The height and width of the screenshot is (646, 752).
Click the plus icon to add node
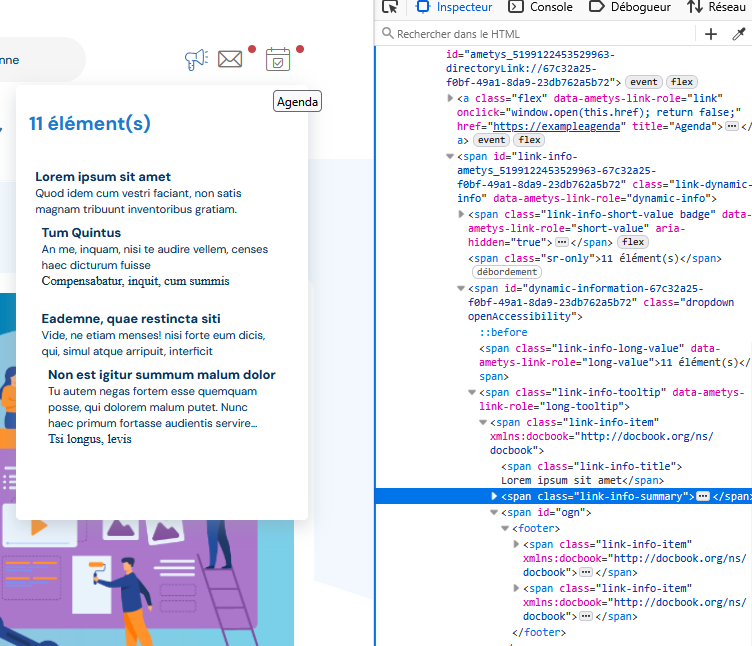pos(711,34)
